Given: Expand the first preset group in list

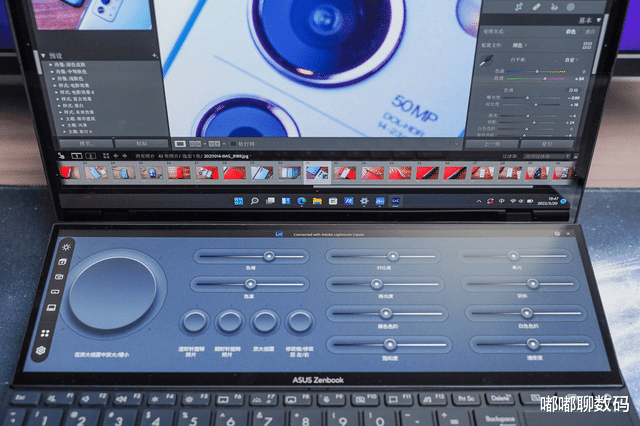Looking at the screenshot, I should pos(51,64).
